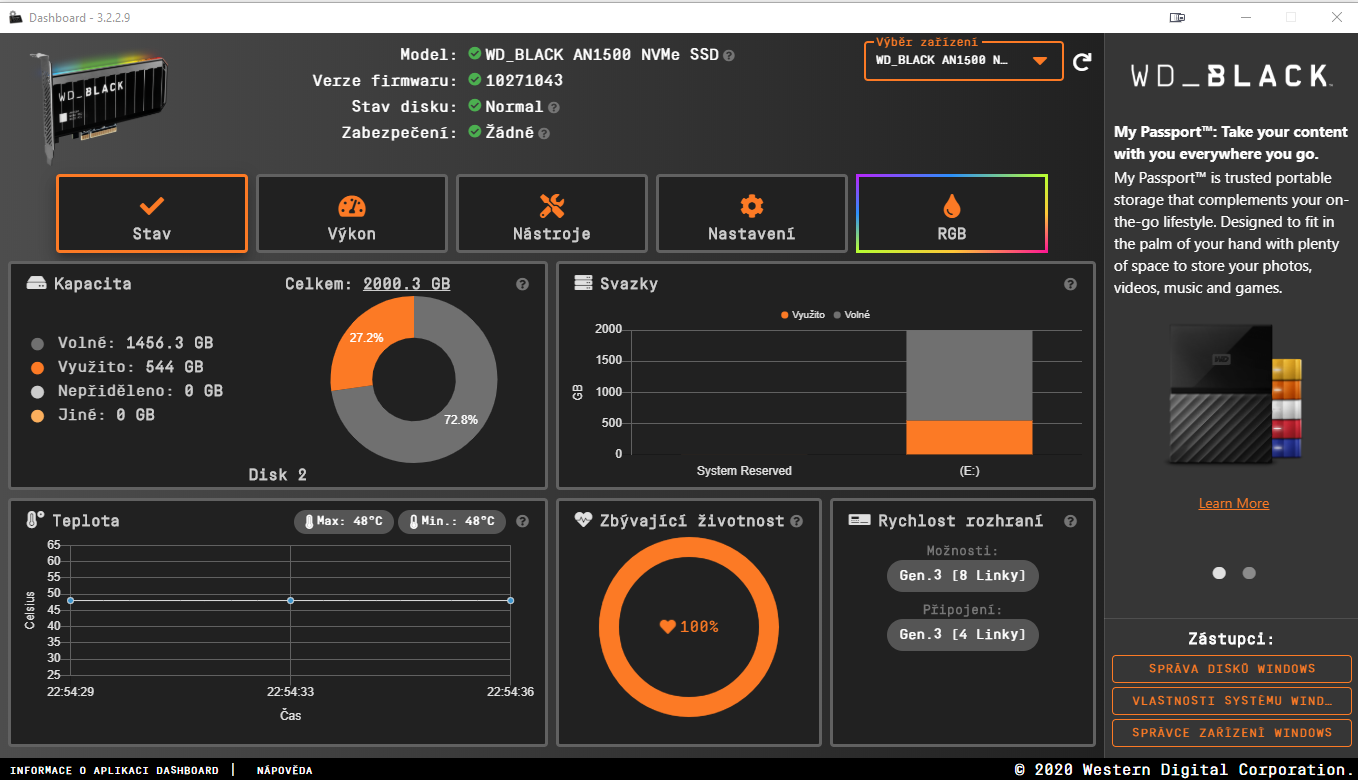
Task: Toggle the Volné legend in Svazky chart
Action: tap(852, 315)
